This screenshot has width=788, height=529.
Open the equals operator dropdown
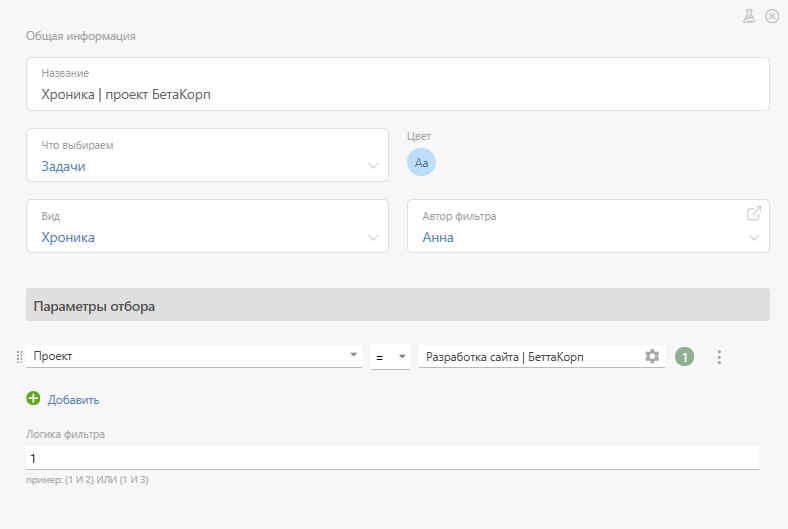coord(390,357)
